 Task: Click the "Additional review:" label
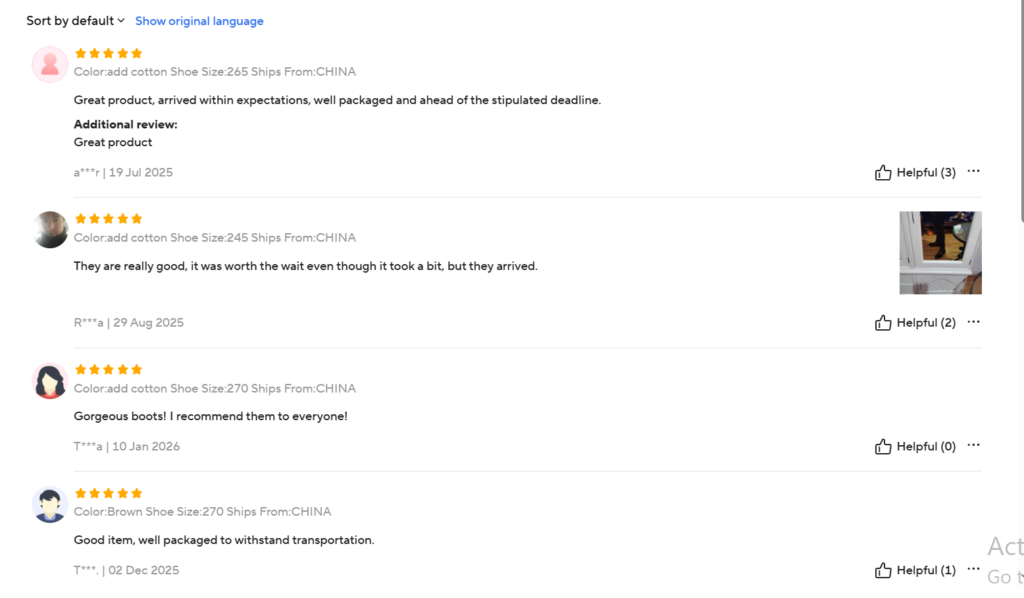pyautogui.click(x=125, y=125)
